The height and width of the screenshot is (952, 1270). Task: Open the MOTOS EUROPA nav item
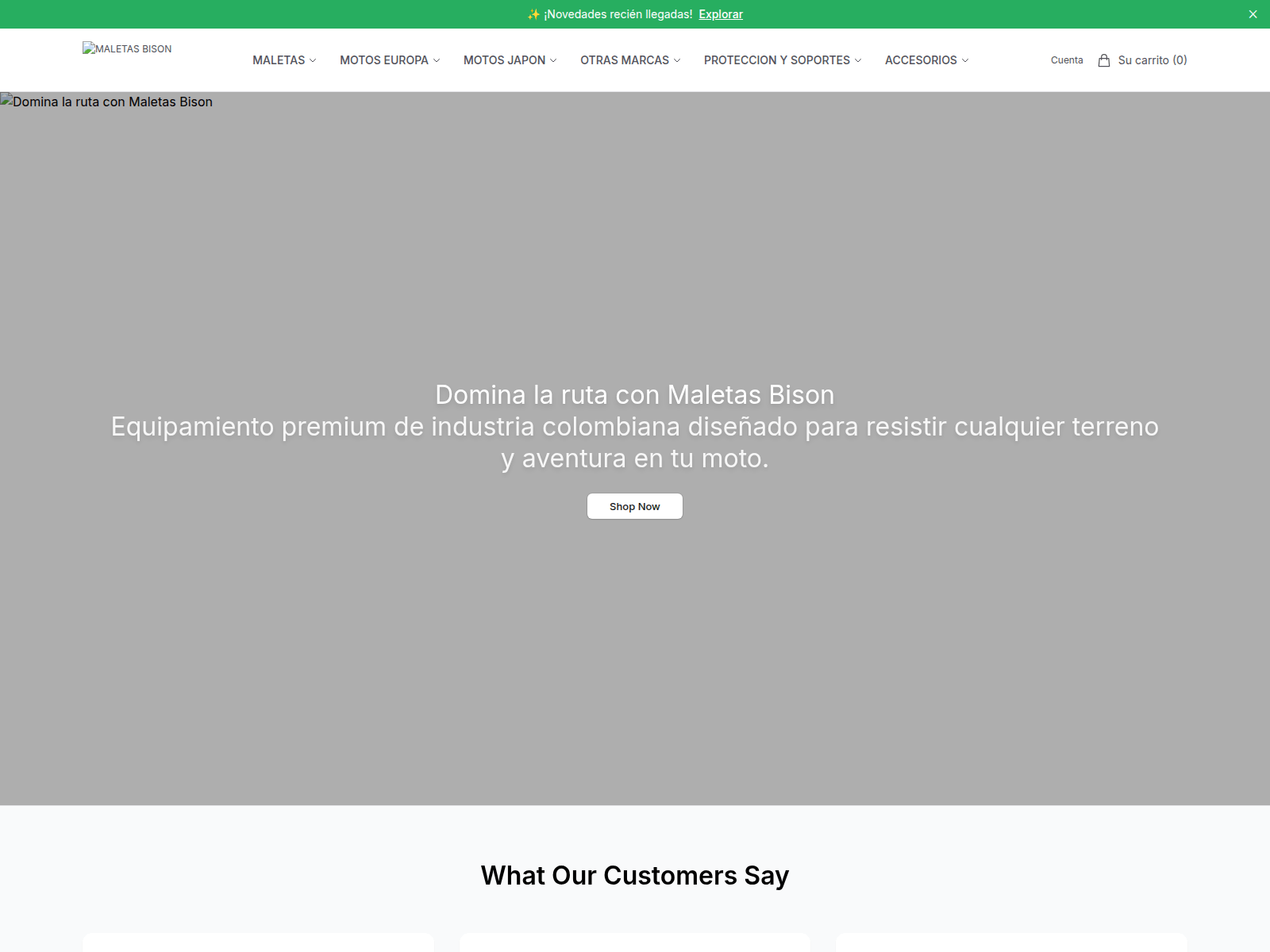[x=384, y=60]
